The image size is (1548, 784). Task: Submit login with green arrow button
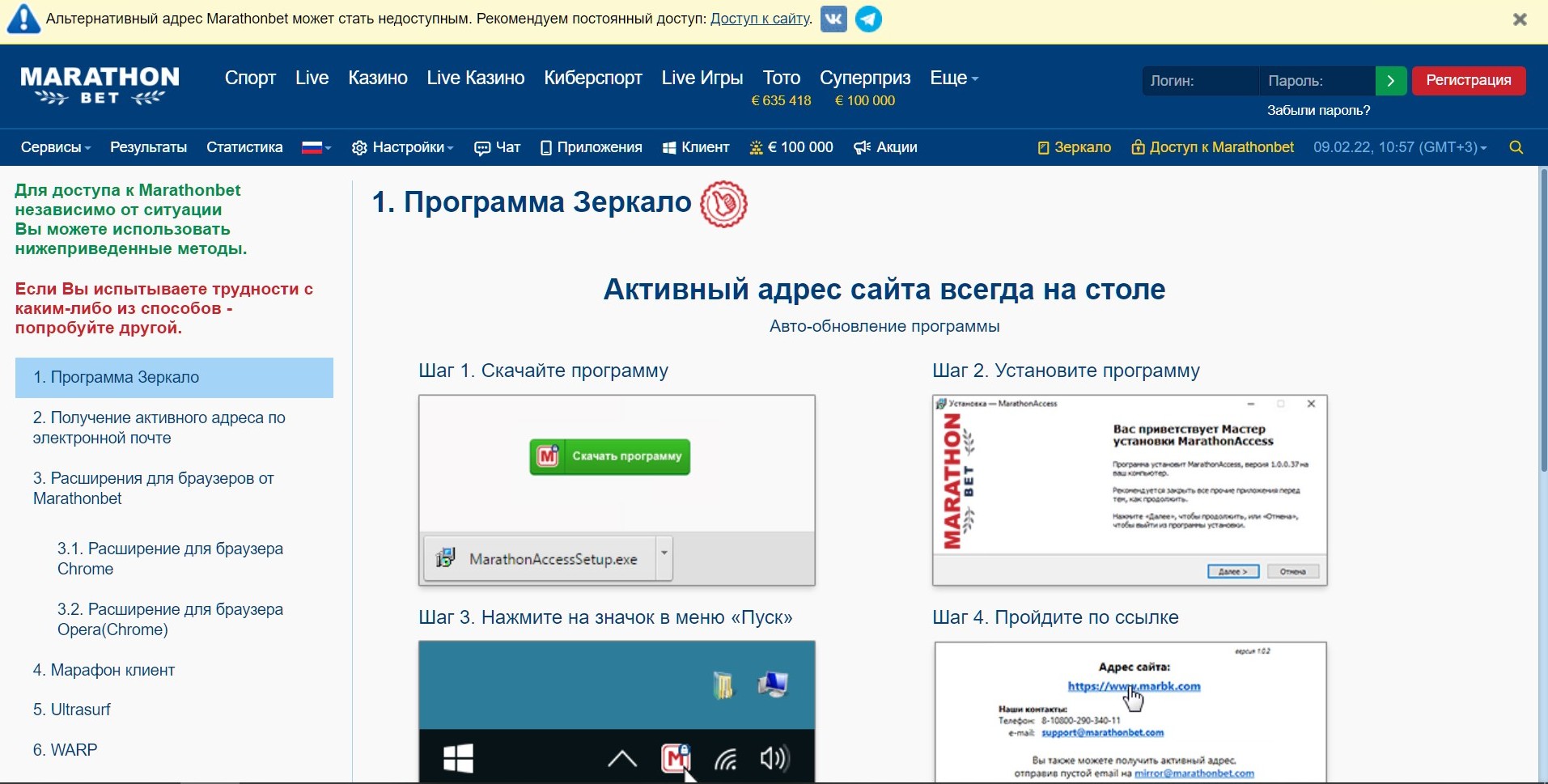pos(1391,81)
